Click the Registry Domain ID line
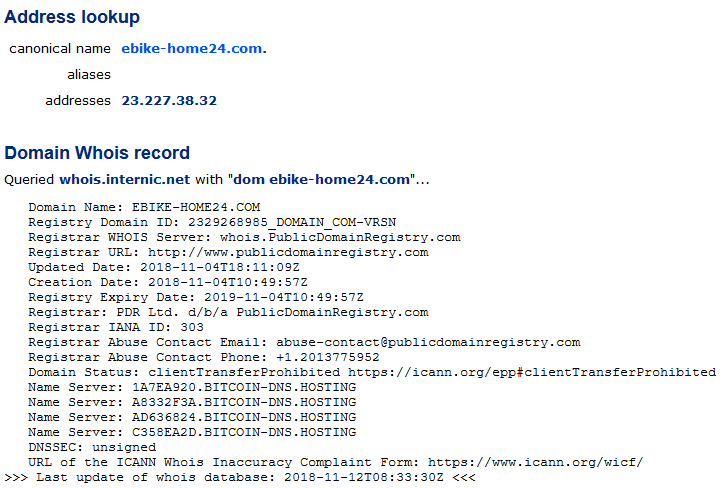Screen dimensions: 724x488 [x=212, y=223]
